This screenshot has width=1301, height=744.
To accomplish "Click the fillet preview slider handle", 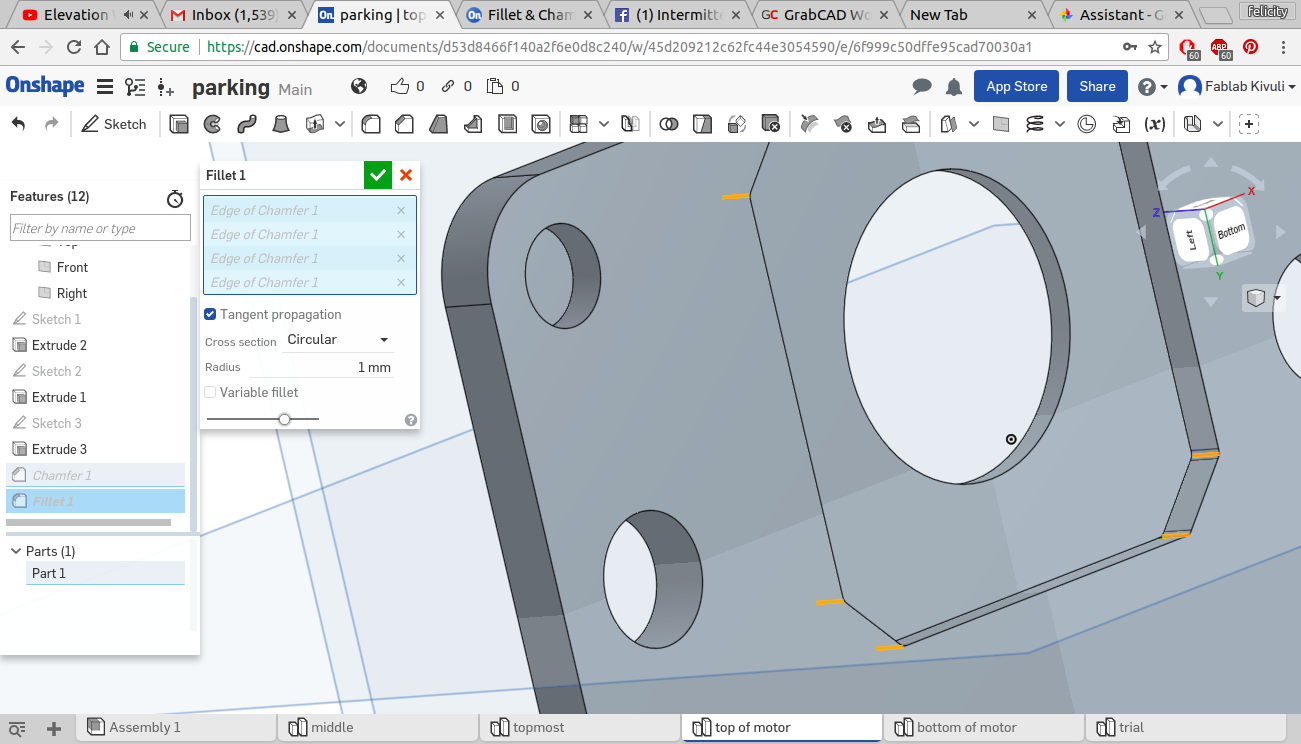I will (x=285, y=419).
